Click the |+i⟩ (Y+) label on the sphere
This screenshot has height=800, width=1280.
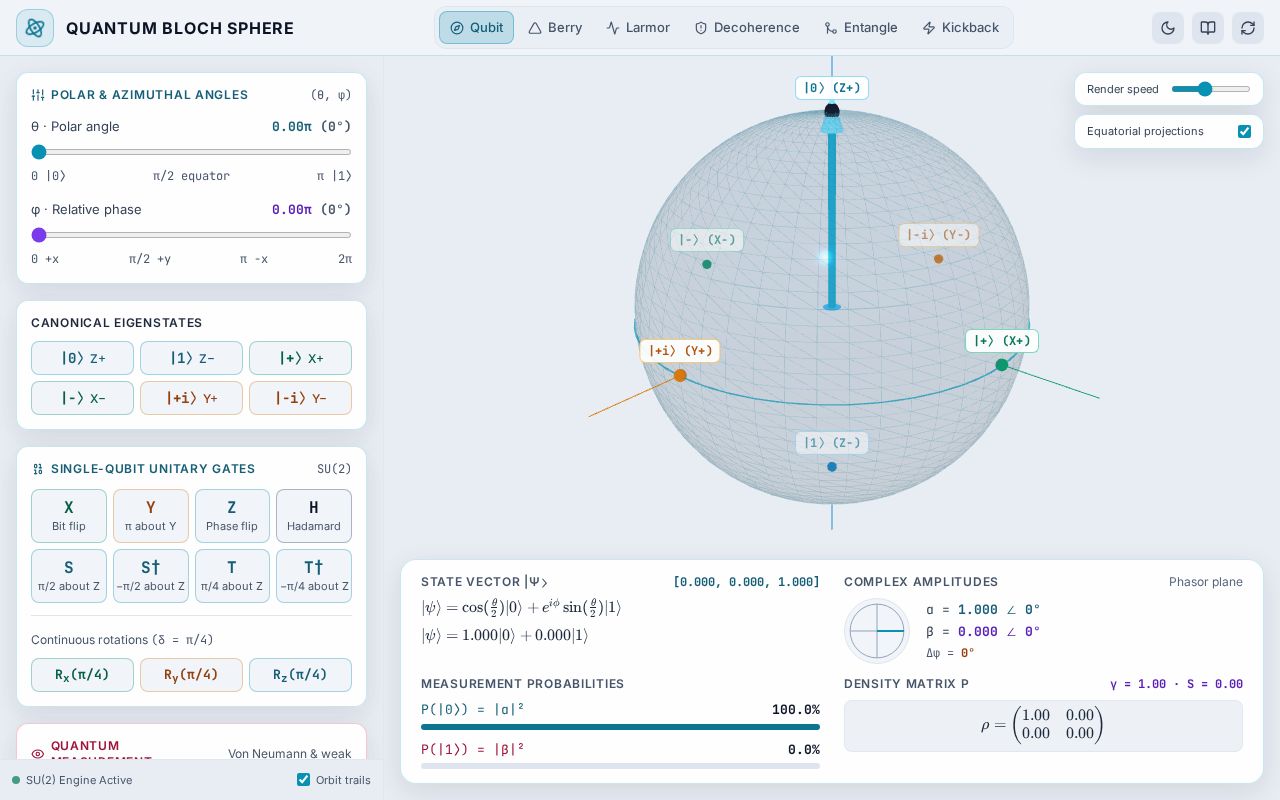point(680,351)
